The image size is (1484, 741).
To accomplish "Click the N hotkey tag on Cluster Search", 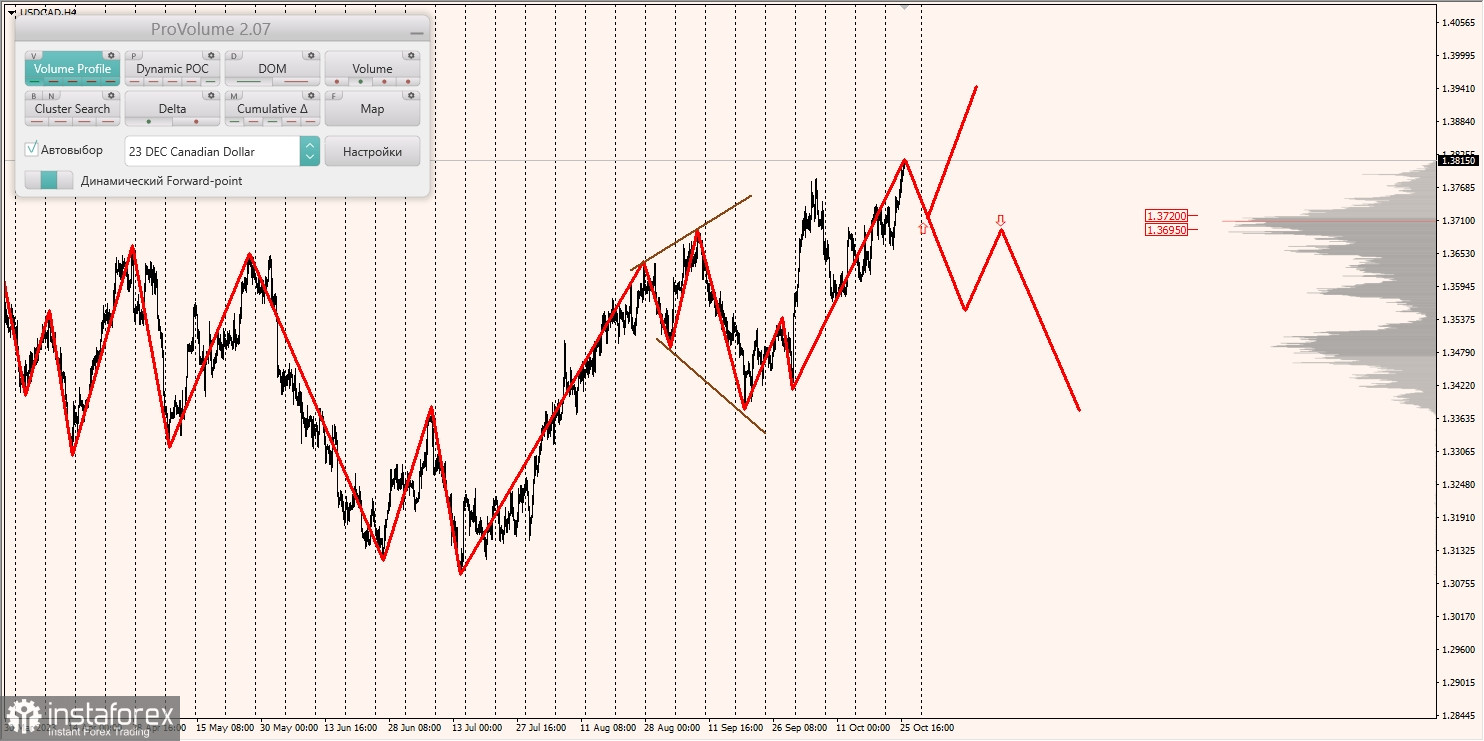I will (51, 96).
